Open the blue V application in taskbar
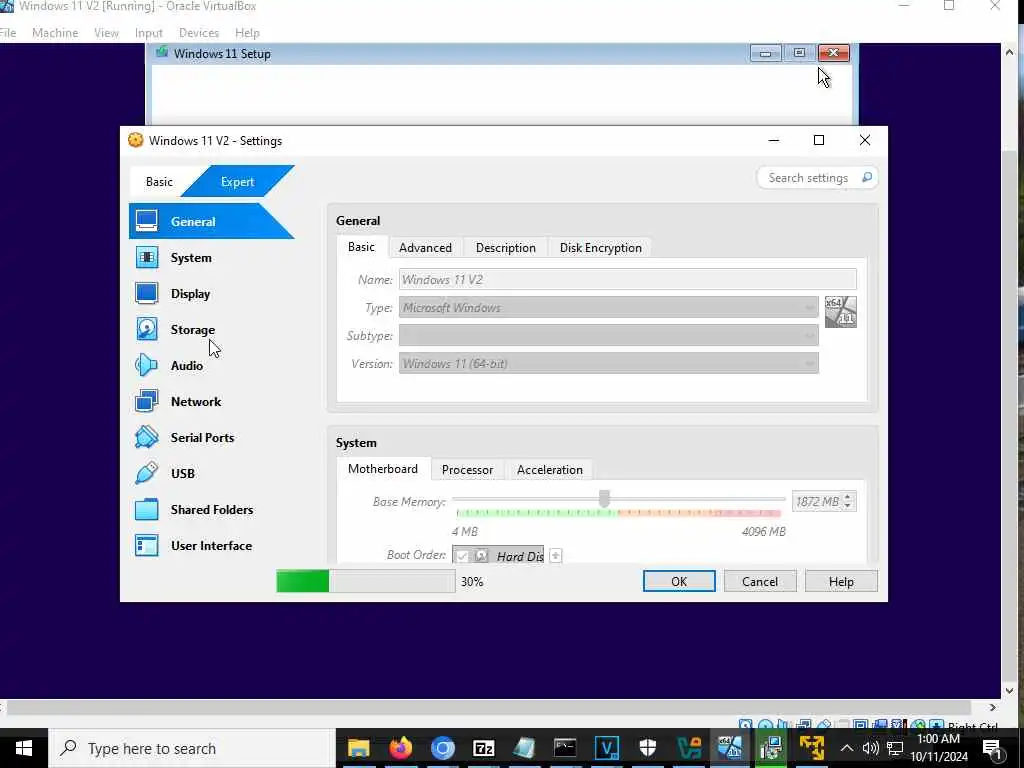Screen dimensions: 1024x768 point(606,748)
